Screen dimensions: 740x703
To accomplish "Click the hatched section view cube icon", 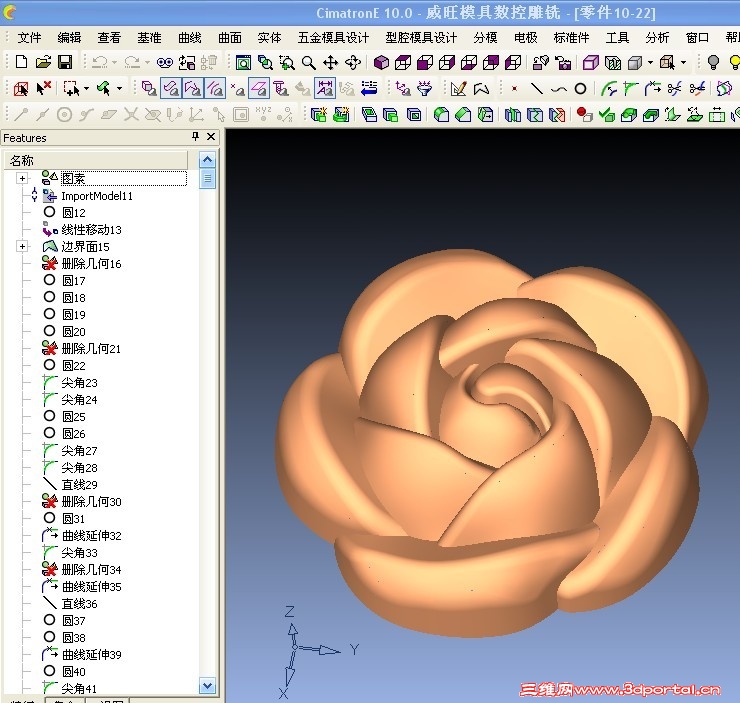I will pyautogui.click(x=613, y=62).
